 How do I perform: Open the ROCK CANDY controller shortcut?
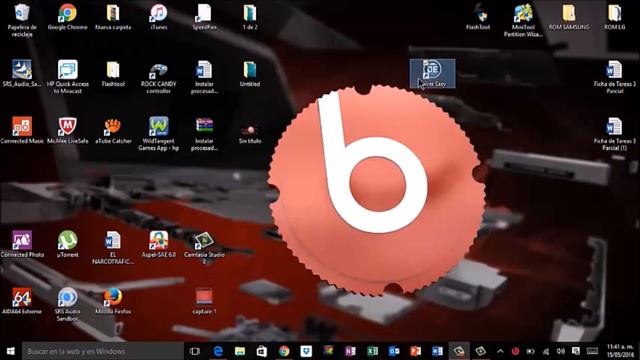159,77
